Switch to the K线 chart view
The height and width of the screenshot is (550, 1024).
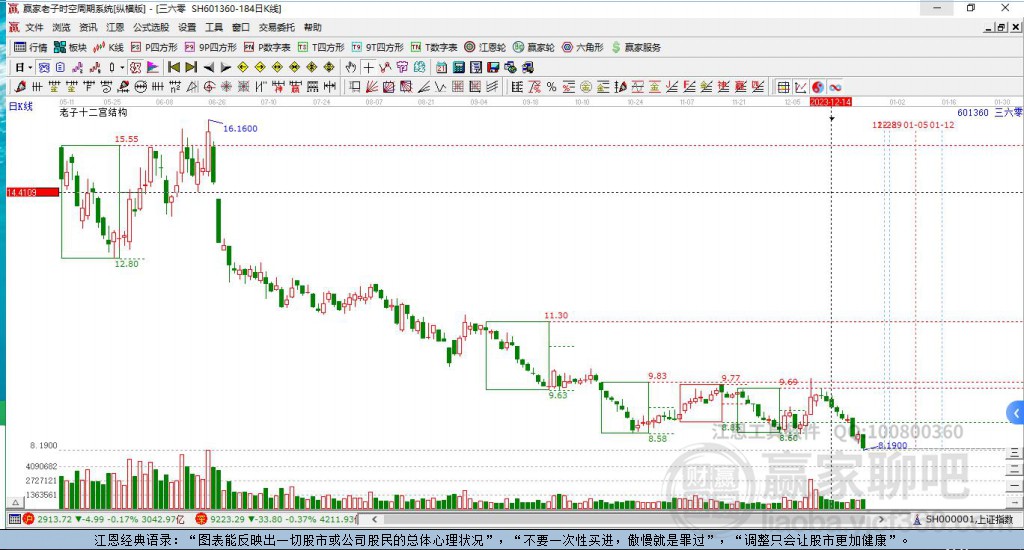coord(108,47)
